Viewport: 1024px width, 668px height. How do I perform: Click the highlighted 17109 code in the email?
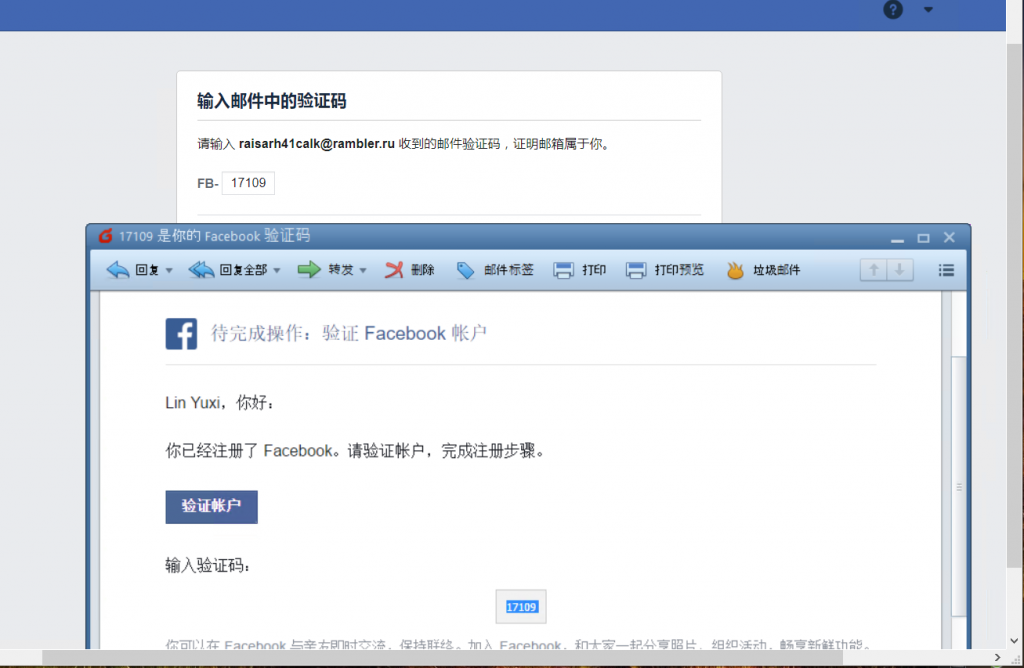[x=521, y=607]
